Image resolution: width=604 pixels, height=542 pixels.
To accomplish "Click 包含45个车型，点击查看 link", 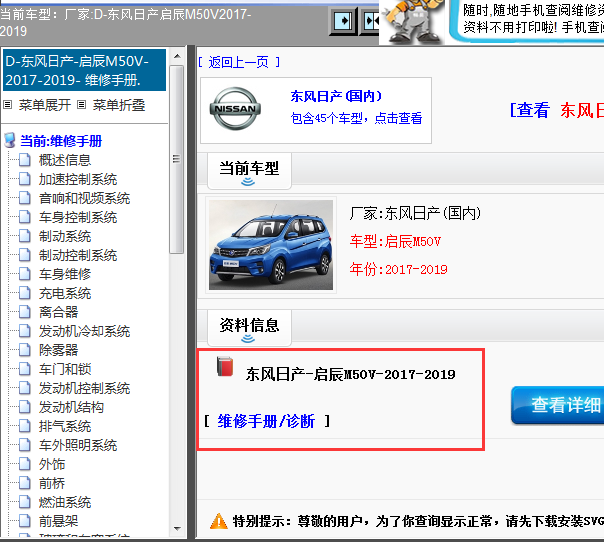I will point(356,118).
